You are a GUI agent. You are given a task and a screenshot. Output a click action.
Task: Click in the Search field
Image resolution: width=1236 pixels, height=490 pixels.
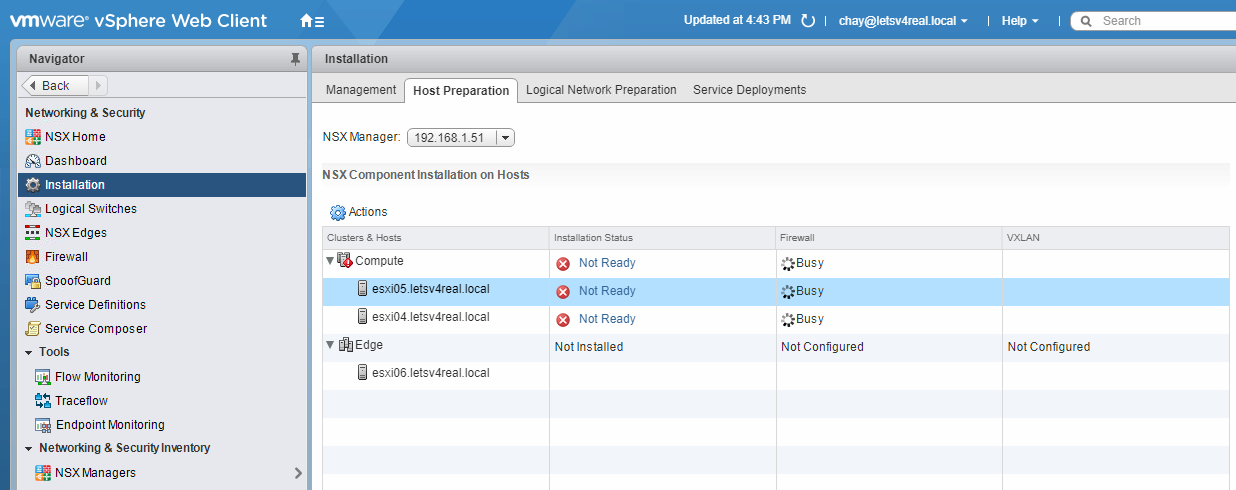pyautogui.click(x=1160, y=21)
